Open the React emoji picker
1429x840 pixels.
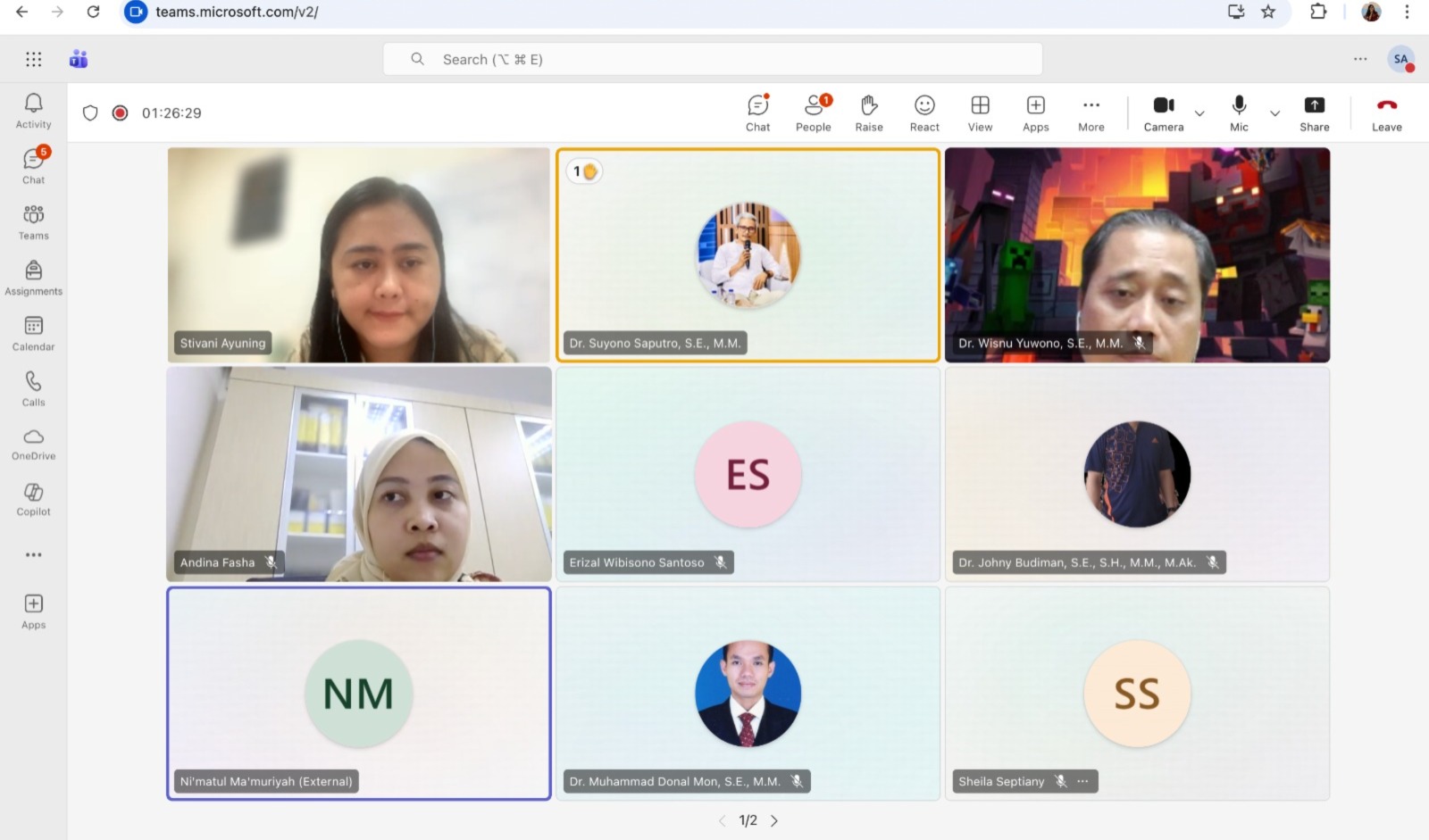923,112
